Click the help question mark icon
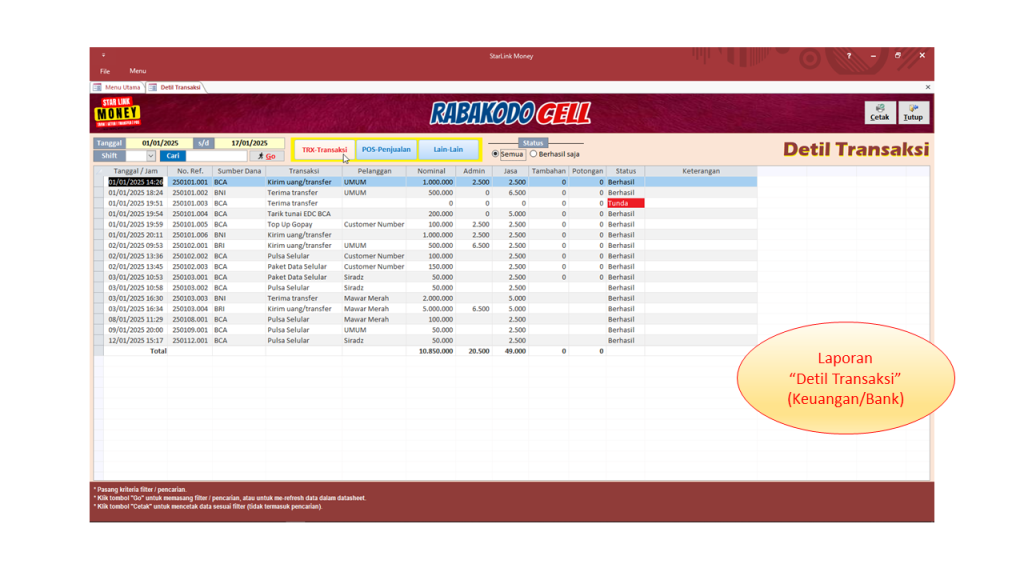The image size is (1024, 576). tap(849, 56)
